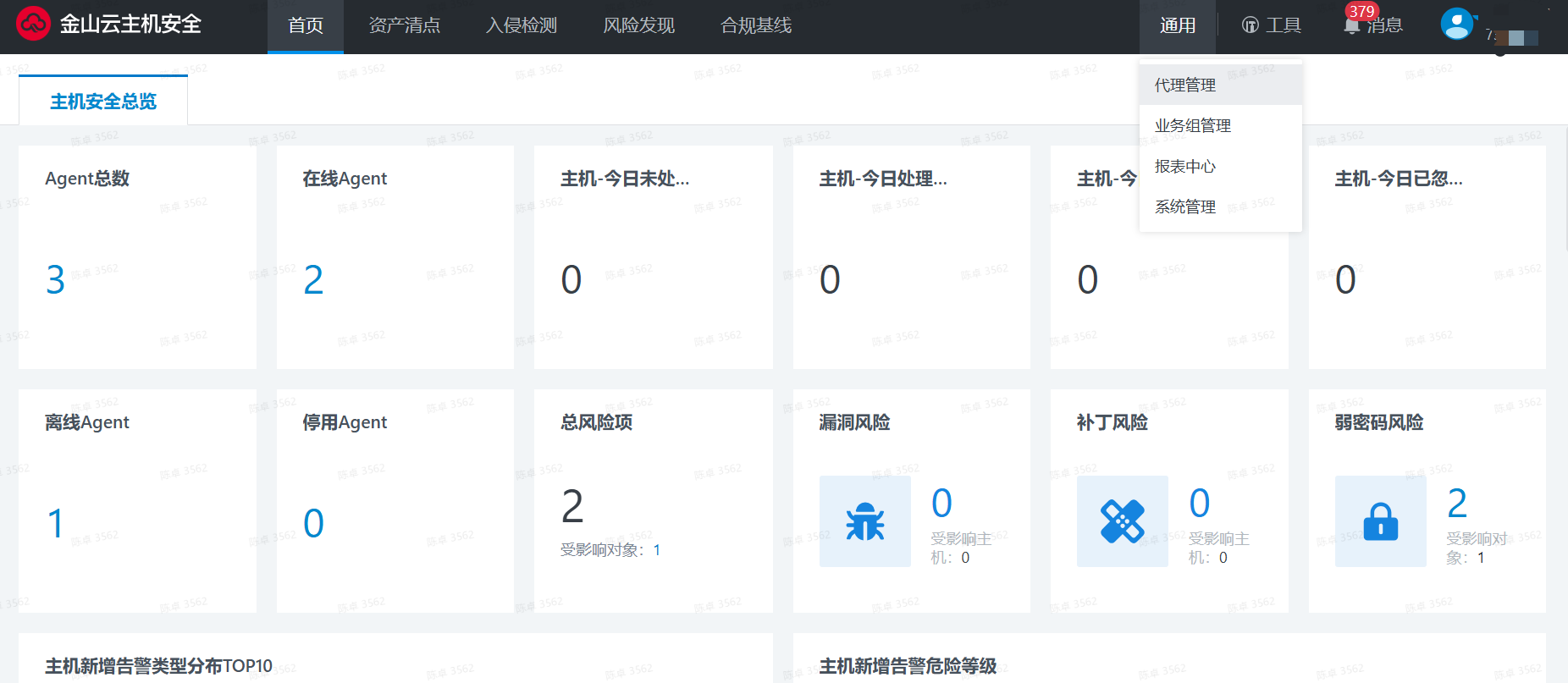Click the patch risk bandage icon
Image resolution: width=1568 pixels, height=683 pixels.
[1122, 521]
